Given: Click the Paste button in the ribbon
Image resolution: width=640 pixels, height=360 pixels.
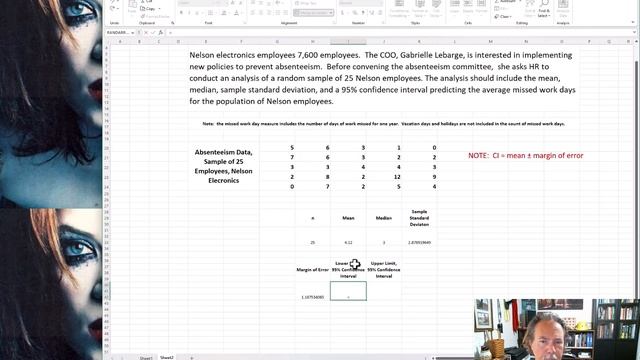Looking at the screenshot, I should [x=132, y=7].
